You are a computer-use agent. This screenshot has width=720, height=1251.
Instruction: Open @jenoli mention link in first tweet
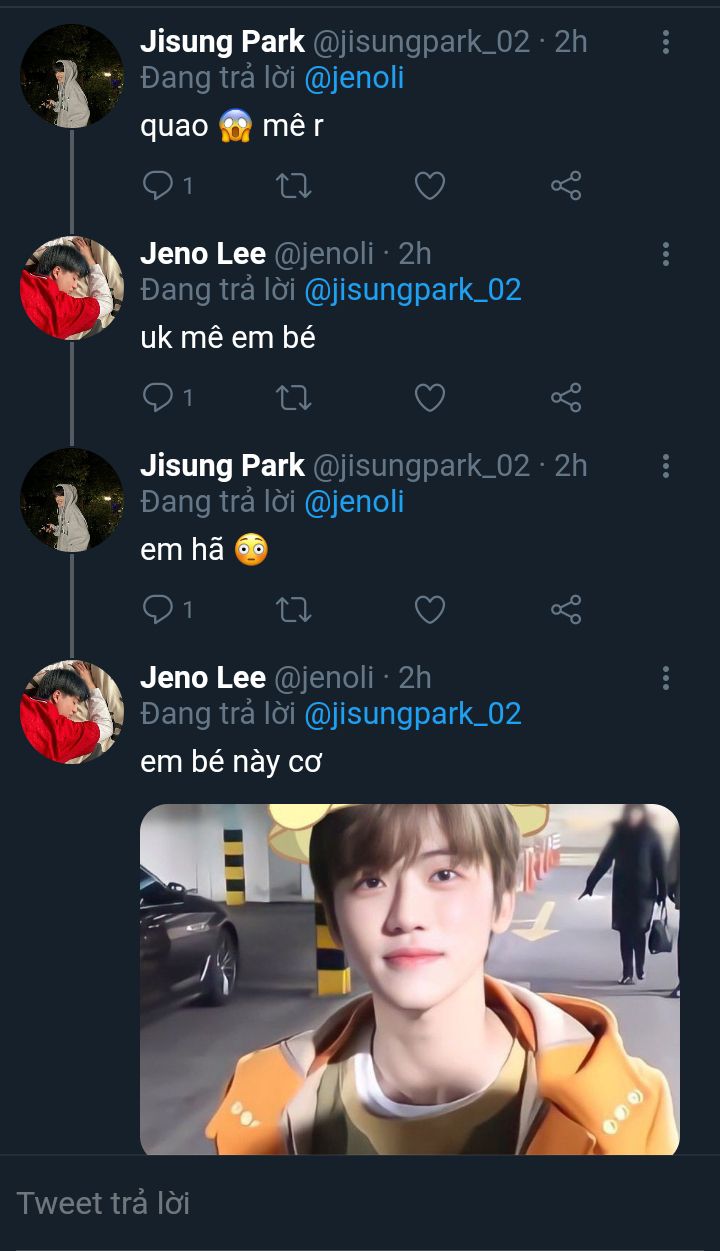[354, 78]
